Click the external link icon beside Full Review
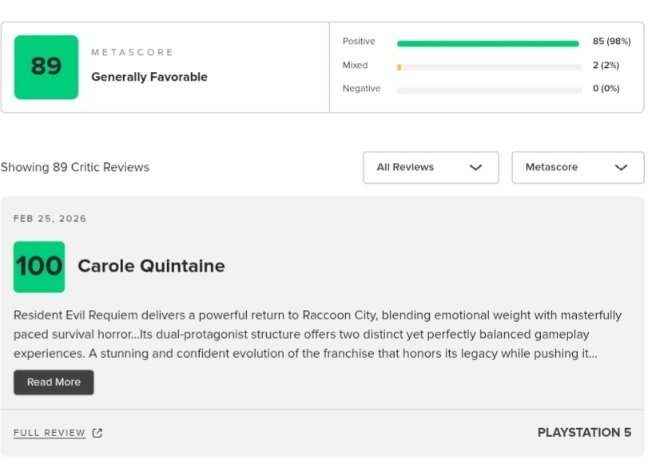 (x=97, y=433)
